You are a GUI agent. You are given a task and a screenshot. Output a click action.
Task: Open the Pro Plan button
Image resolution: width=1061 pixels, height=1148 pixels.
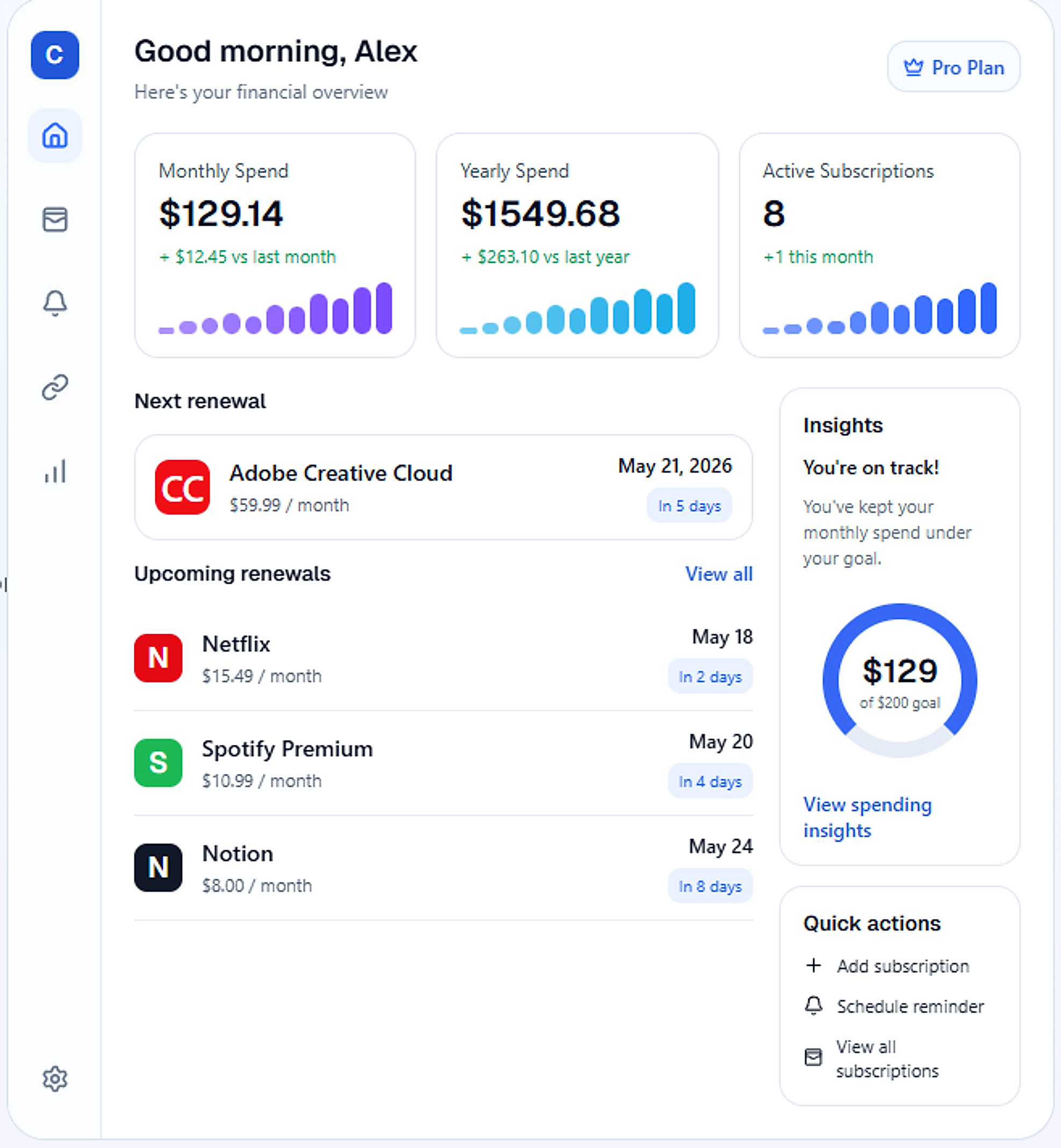[954, 67]
